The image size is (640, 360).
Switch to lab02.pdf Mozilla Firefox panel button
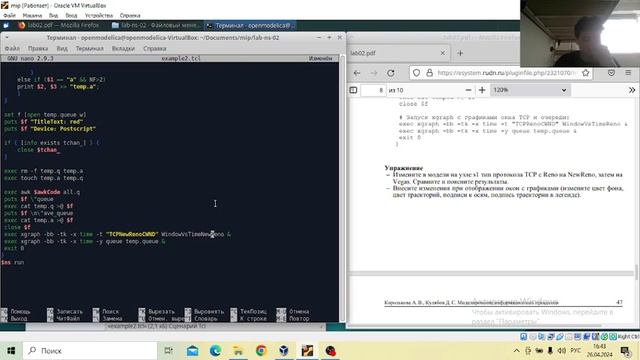pyautogui.click(x=60, y=25)
